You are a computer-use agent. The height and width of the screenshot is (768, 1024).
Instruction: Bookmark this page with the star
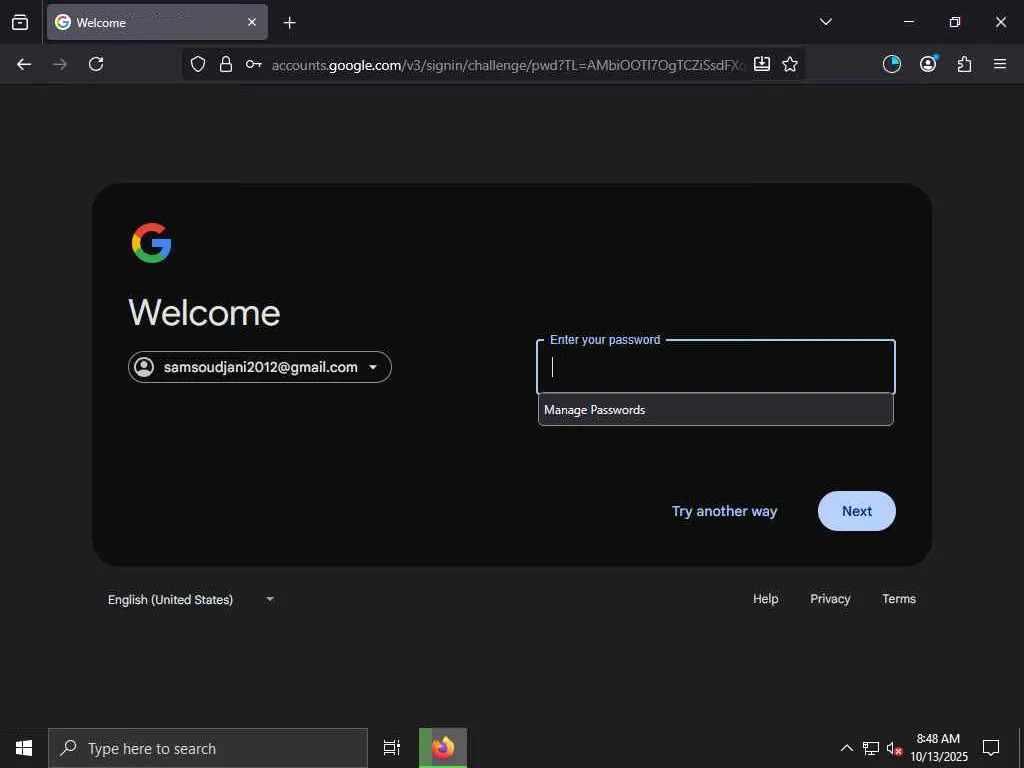[x=790, y=64]
